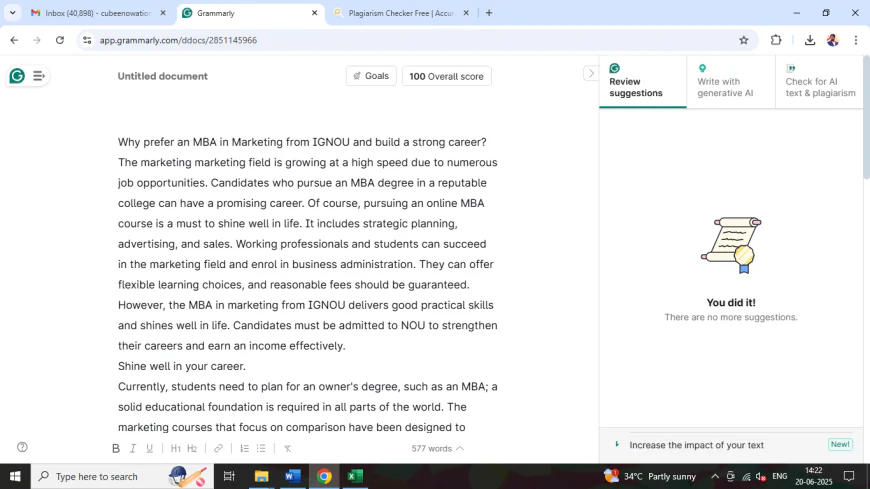Open Task View on the taskbar
Viewport: 870px width, 489px height.
[x=229, y=476]
